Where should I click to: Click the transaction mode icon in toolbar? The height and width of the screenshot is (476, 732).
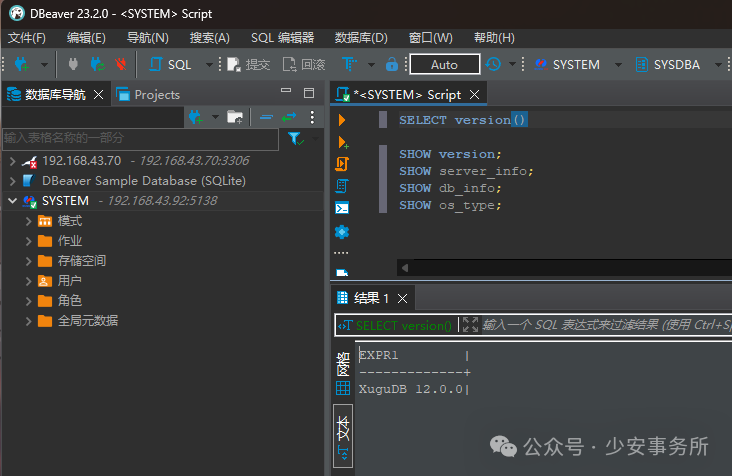click(350, 64)
